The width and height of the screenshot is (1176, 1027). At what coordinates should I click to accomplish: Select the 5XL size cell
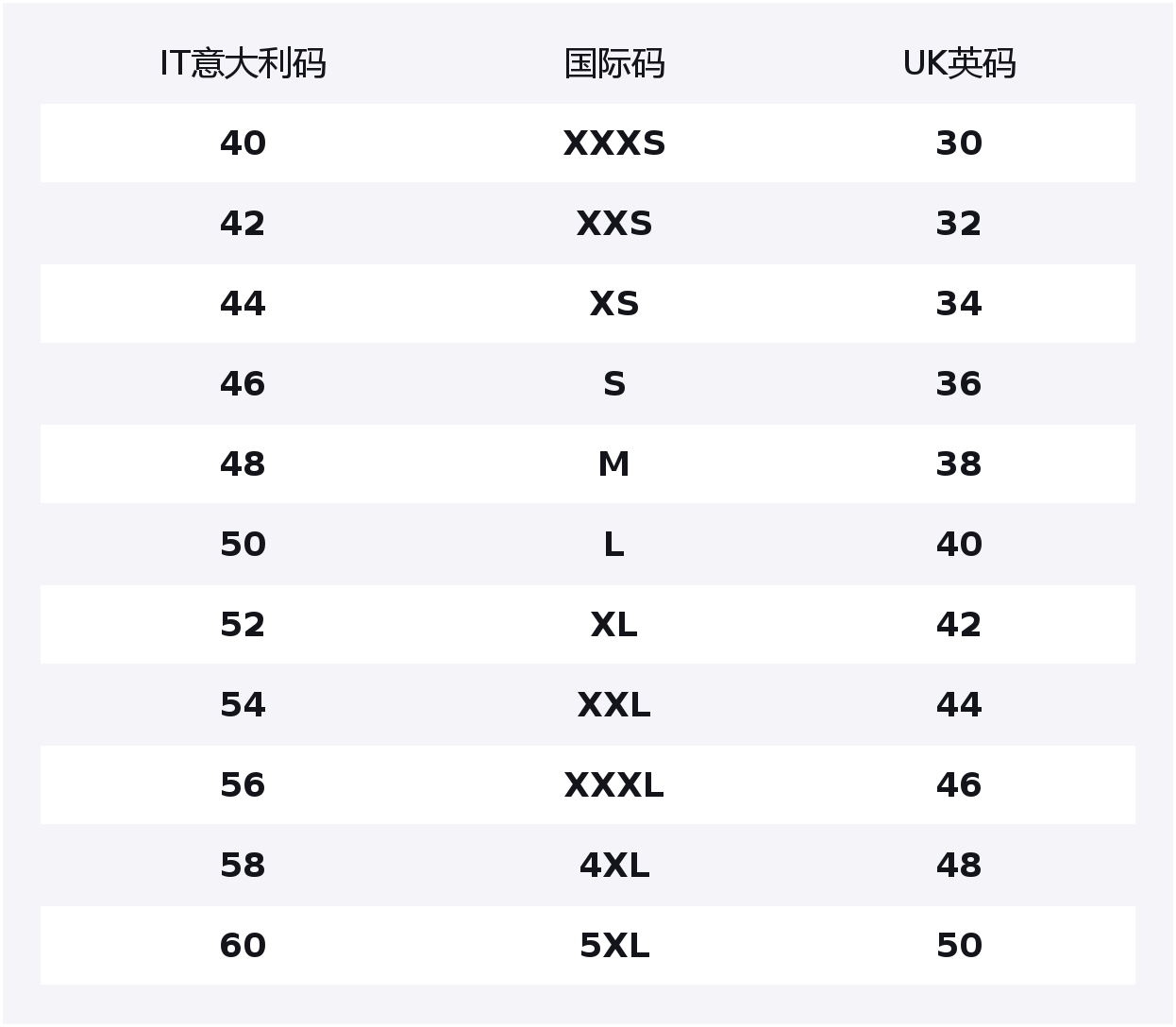pos(614,946)
